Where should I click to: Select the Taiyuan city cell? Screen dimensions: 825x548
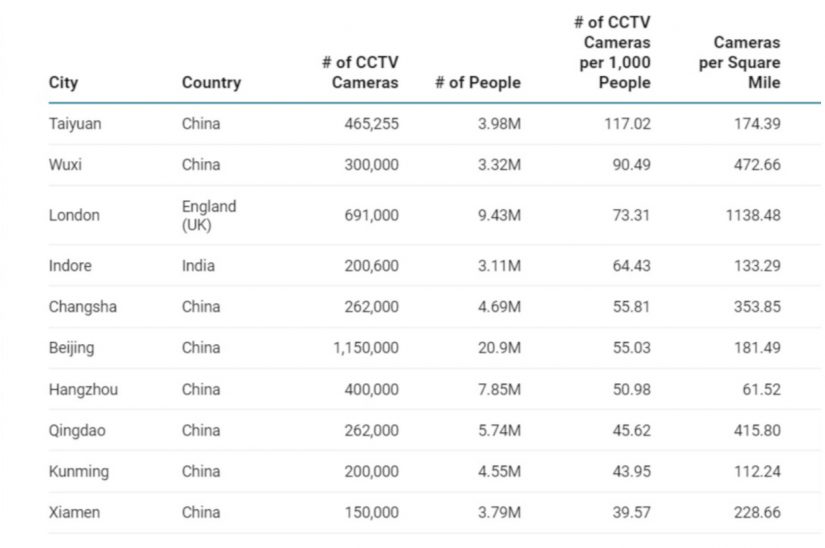point(75,124)
